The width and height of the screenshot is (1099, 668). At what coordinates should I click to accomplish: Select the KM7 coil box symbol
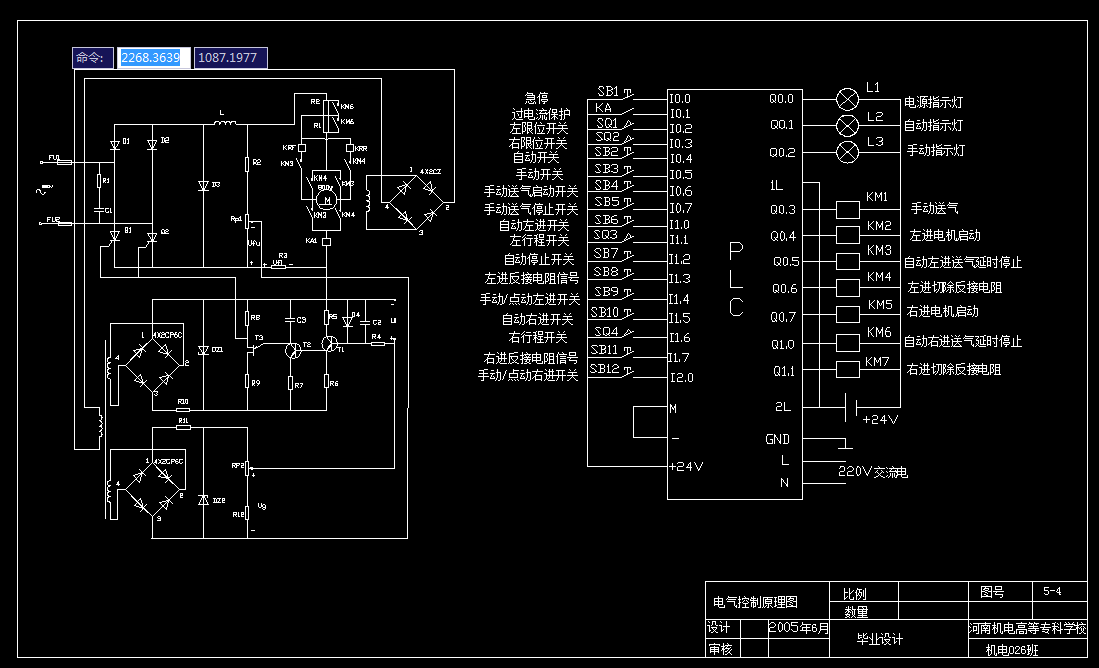(847, 369)
